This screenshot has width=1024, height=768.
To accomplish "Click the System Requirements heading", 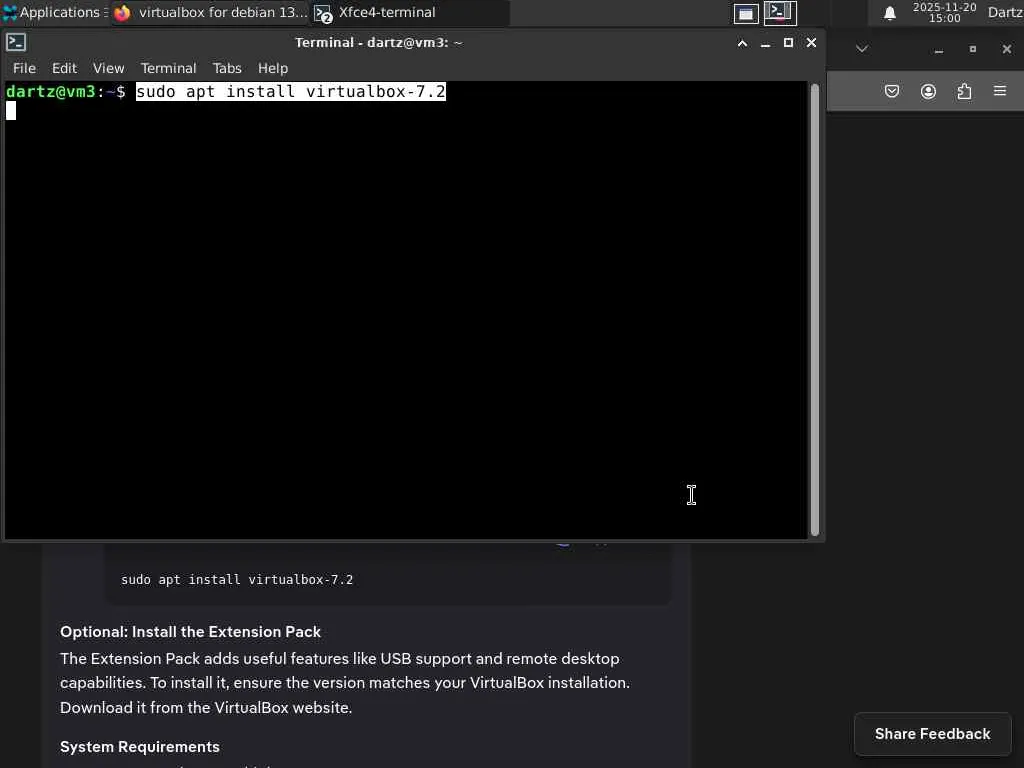I will click(140, 747).
